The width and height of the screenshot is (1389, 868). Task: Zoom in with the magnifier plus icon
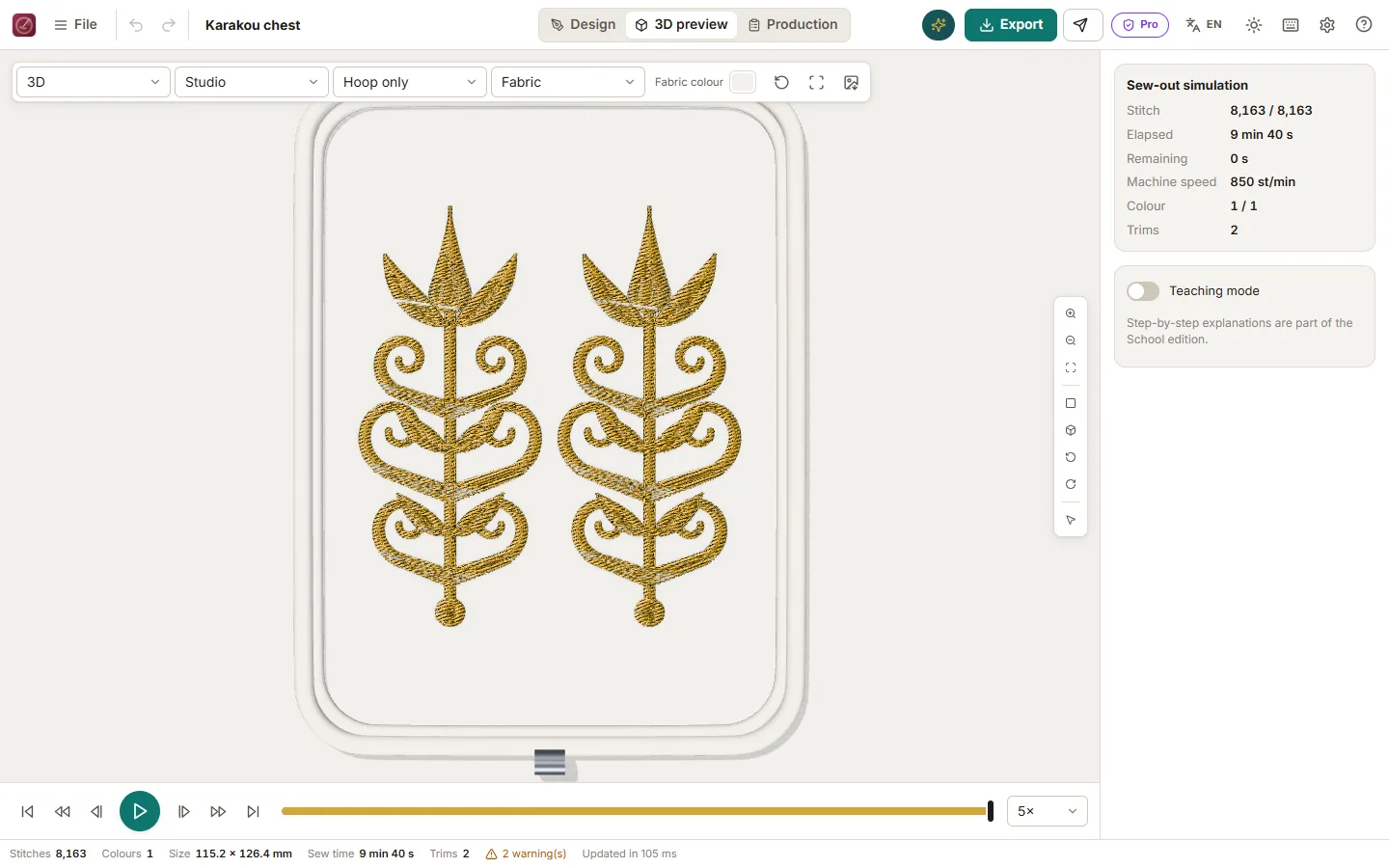point(1071,313)
